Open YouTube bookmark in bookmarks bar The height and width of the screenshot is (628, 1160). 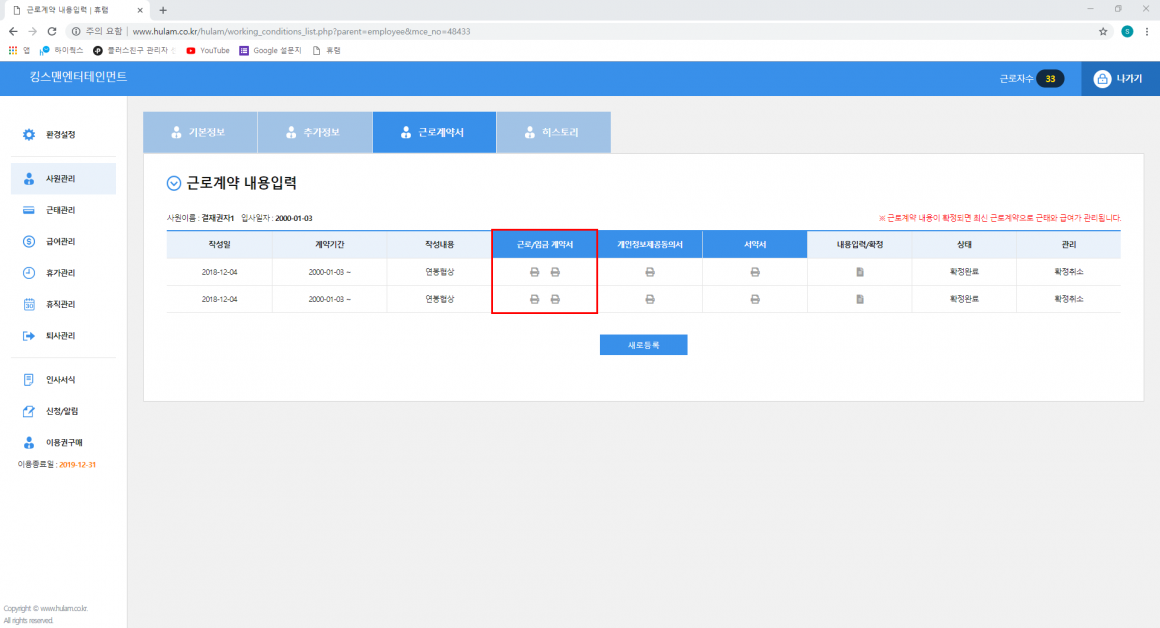coord(208,50)
